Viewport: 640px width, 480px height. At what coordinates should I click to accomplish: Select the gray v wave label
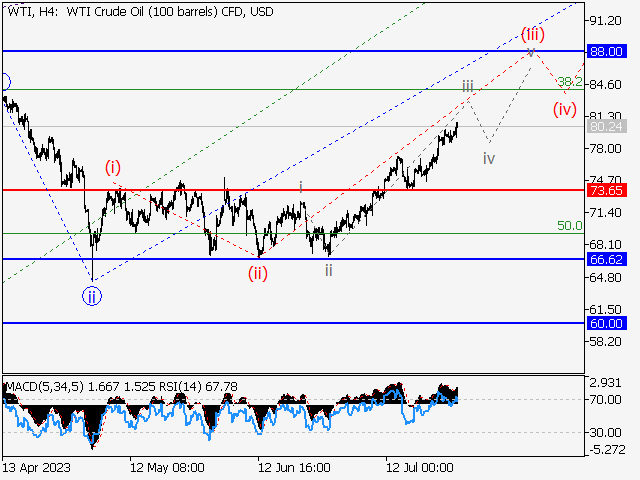(531, 52)
